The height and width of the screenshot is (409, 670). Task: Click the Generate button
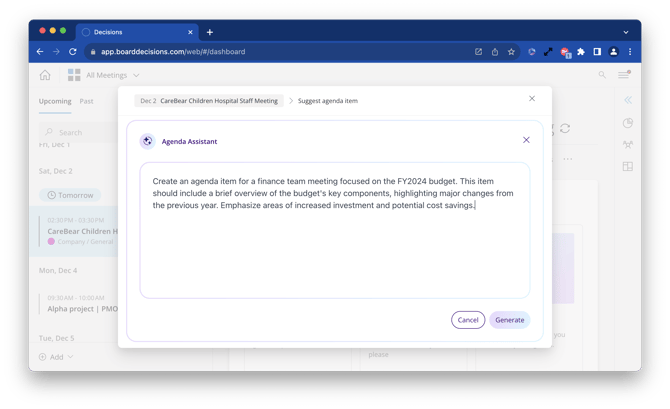coord(509,320)
